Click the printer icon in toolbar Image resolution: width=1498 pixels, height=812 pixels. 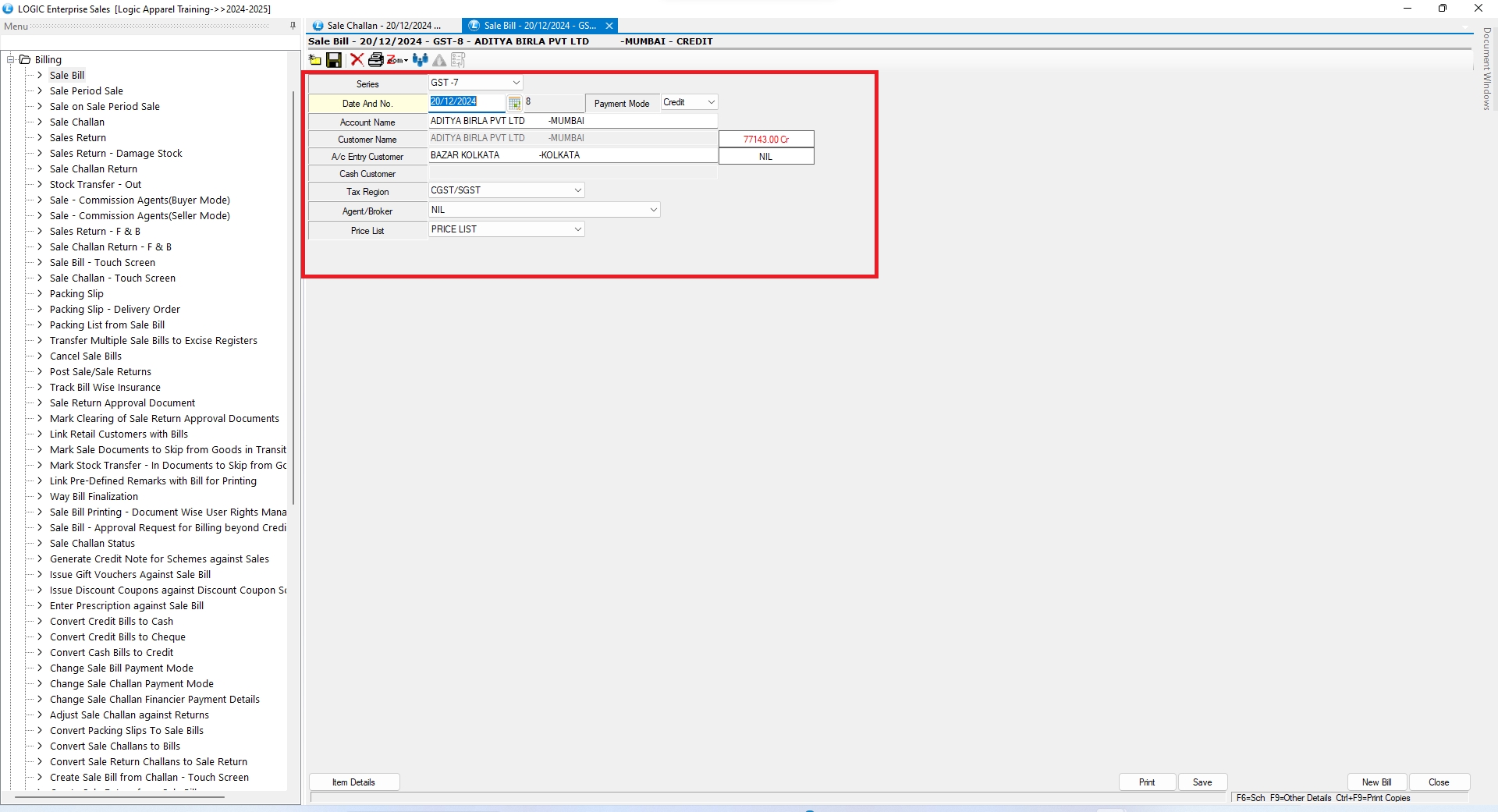(x=375, y=60)
